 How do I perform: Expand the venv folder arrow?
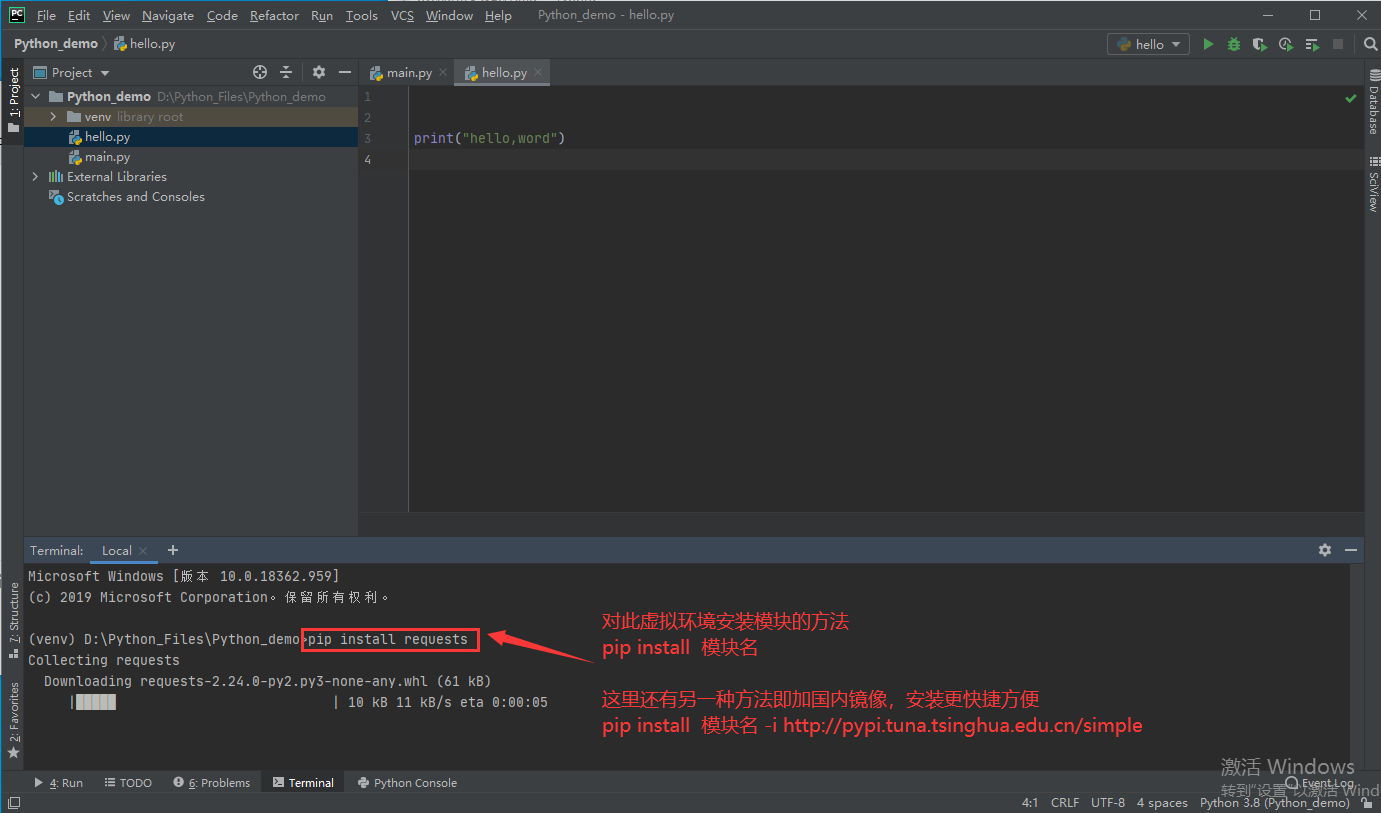click(x=53, y=117)
